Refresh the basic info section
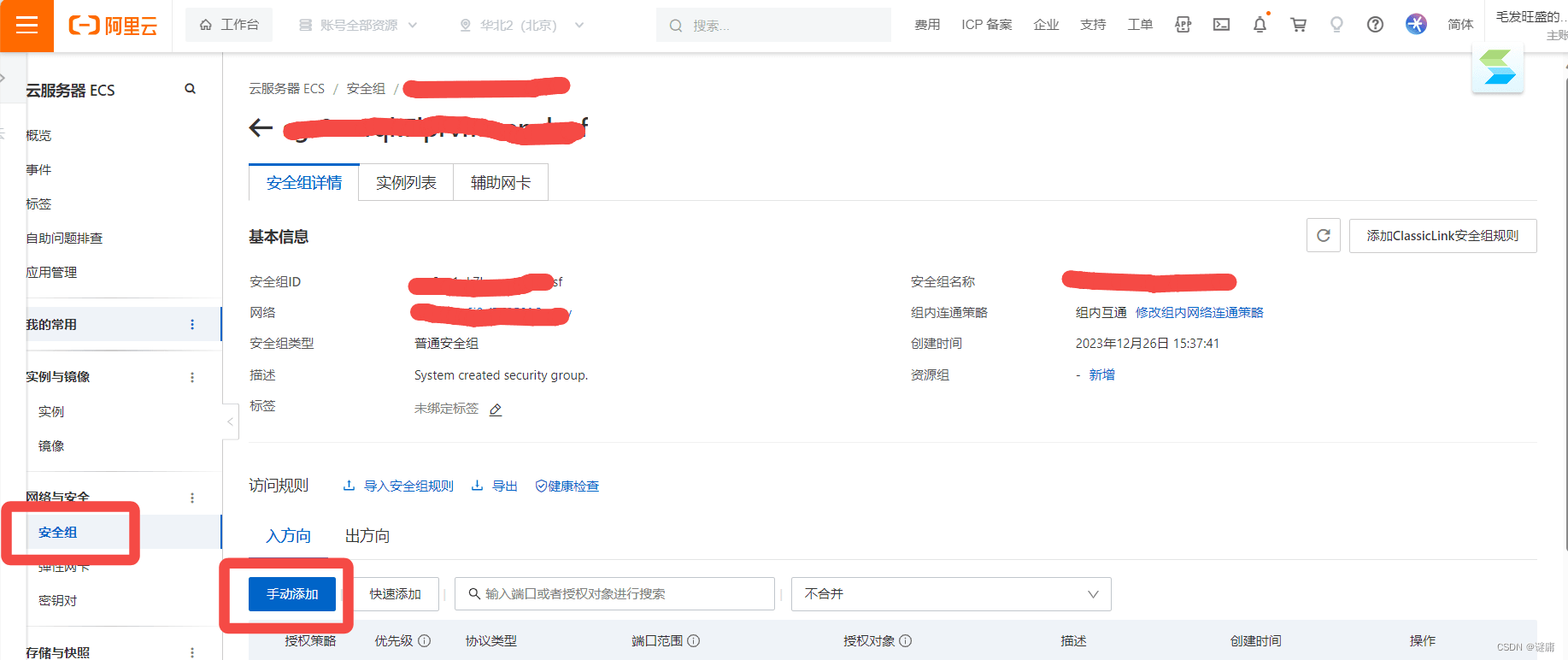This screenshot has width=1568, height=660. [1323, 235]
